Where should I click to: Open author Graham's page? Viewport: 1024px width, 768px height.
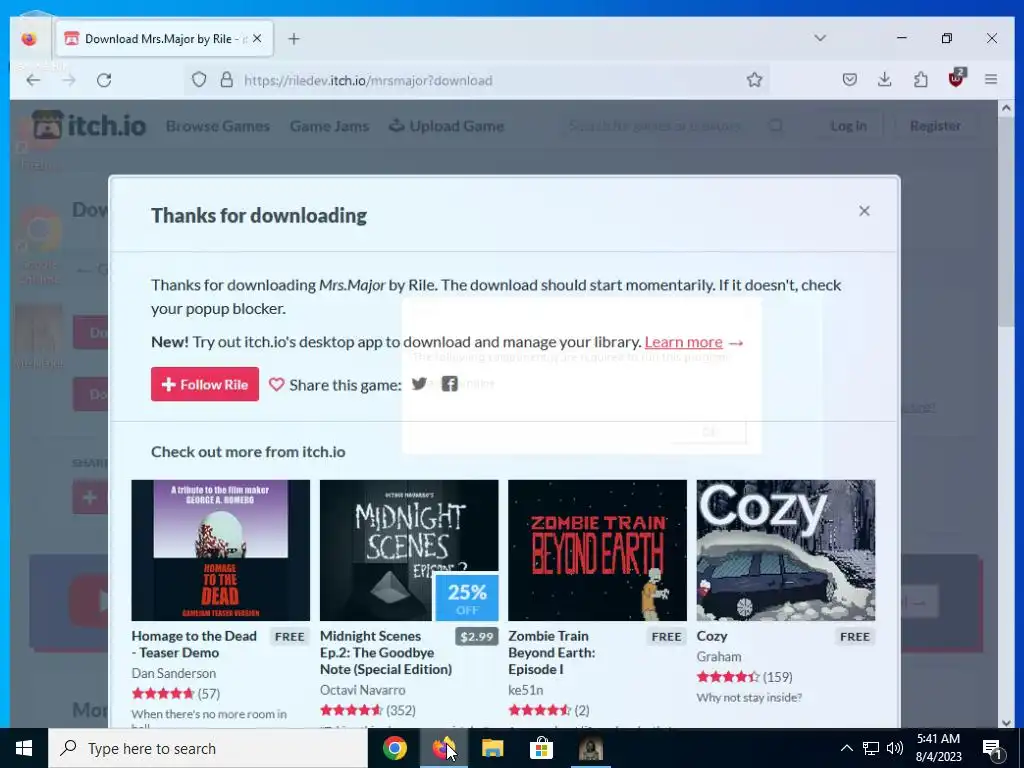click(719, 656)
